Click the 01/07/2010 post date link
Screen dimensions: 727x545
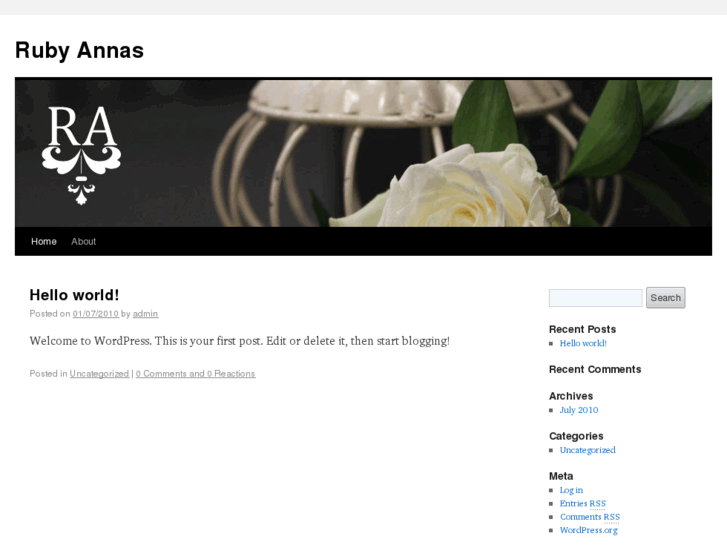coord(96,314)
